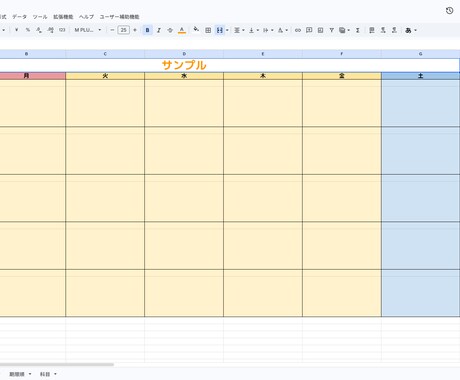Open text rotation dropdown
The height and width of the screenshot is (380, 460).
pos(282,30)
